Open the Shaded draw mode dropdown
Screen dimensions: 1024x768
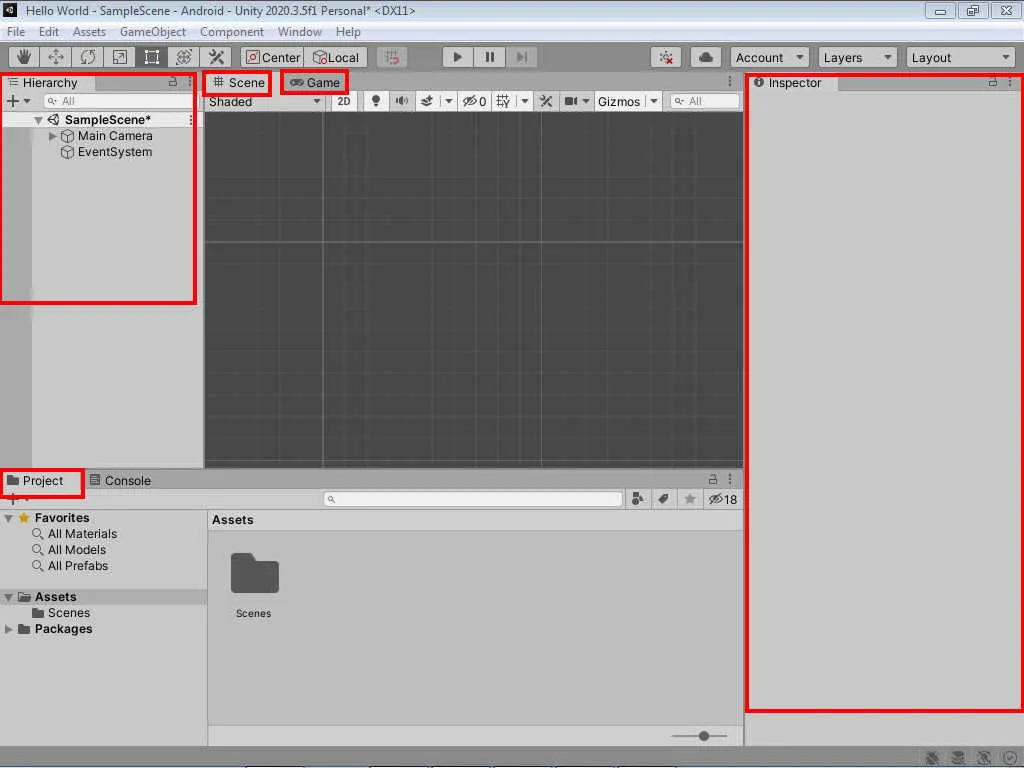(x=264, y=101)
